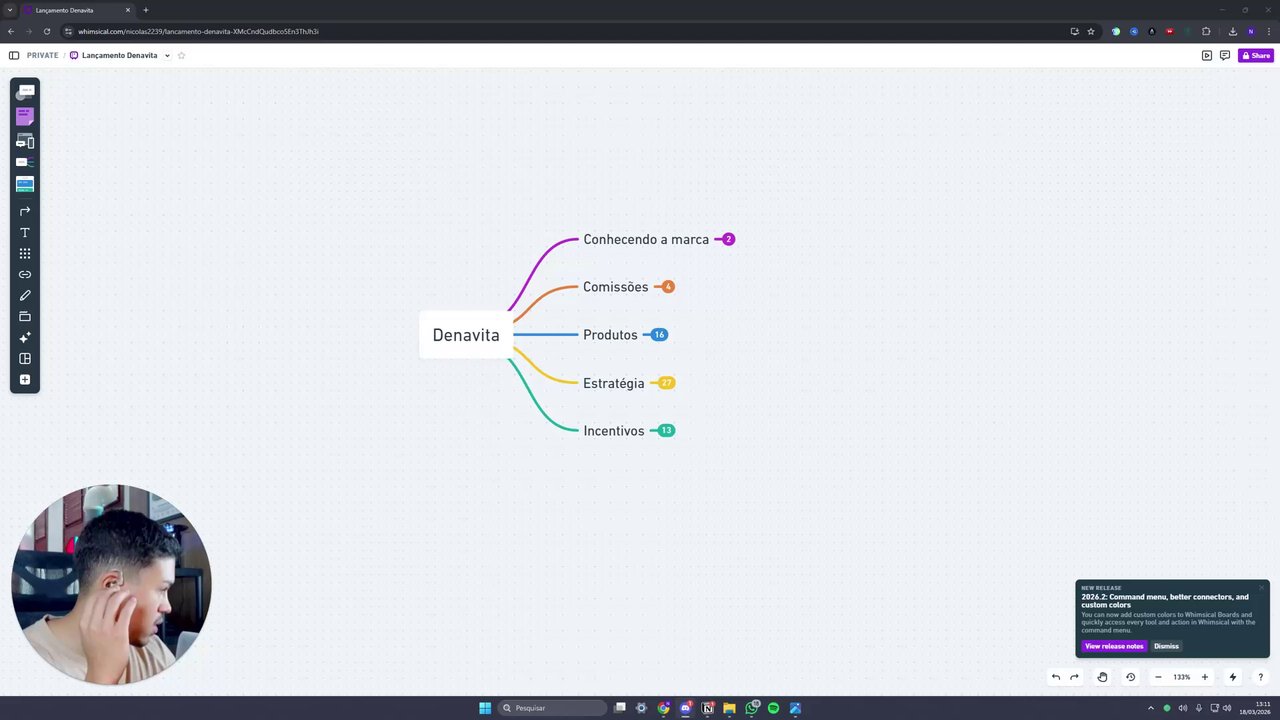Select the Incentivos node text
Screen dimensions: 1280x720
point(614,430)
